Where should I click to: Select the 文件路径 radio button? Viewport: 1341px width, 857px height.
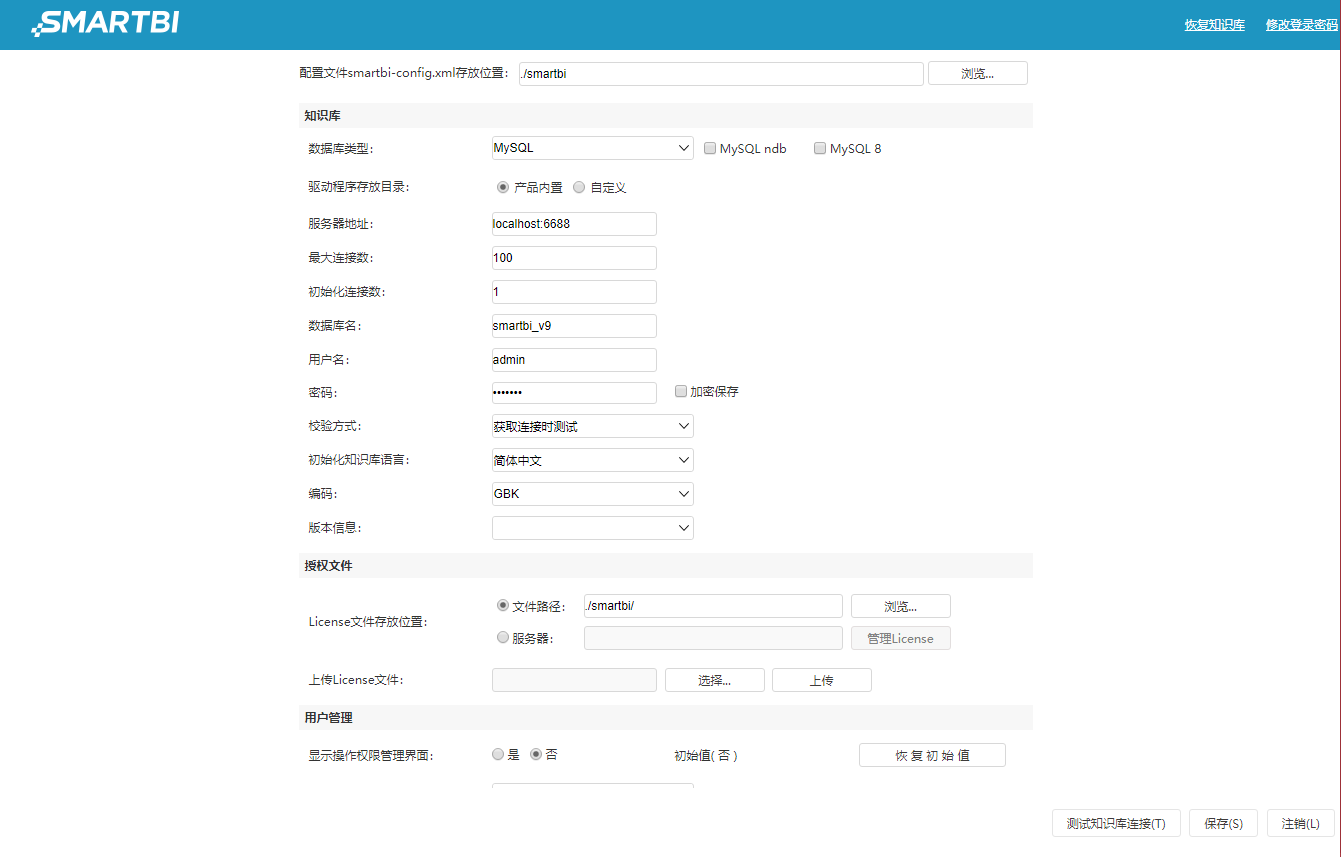(x=503, y=605)
